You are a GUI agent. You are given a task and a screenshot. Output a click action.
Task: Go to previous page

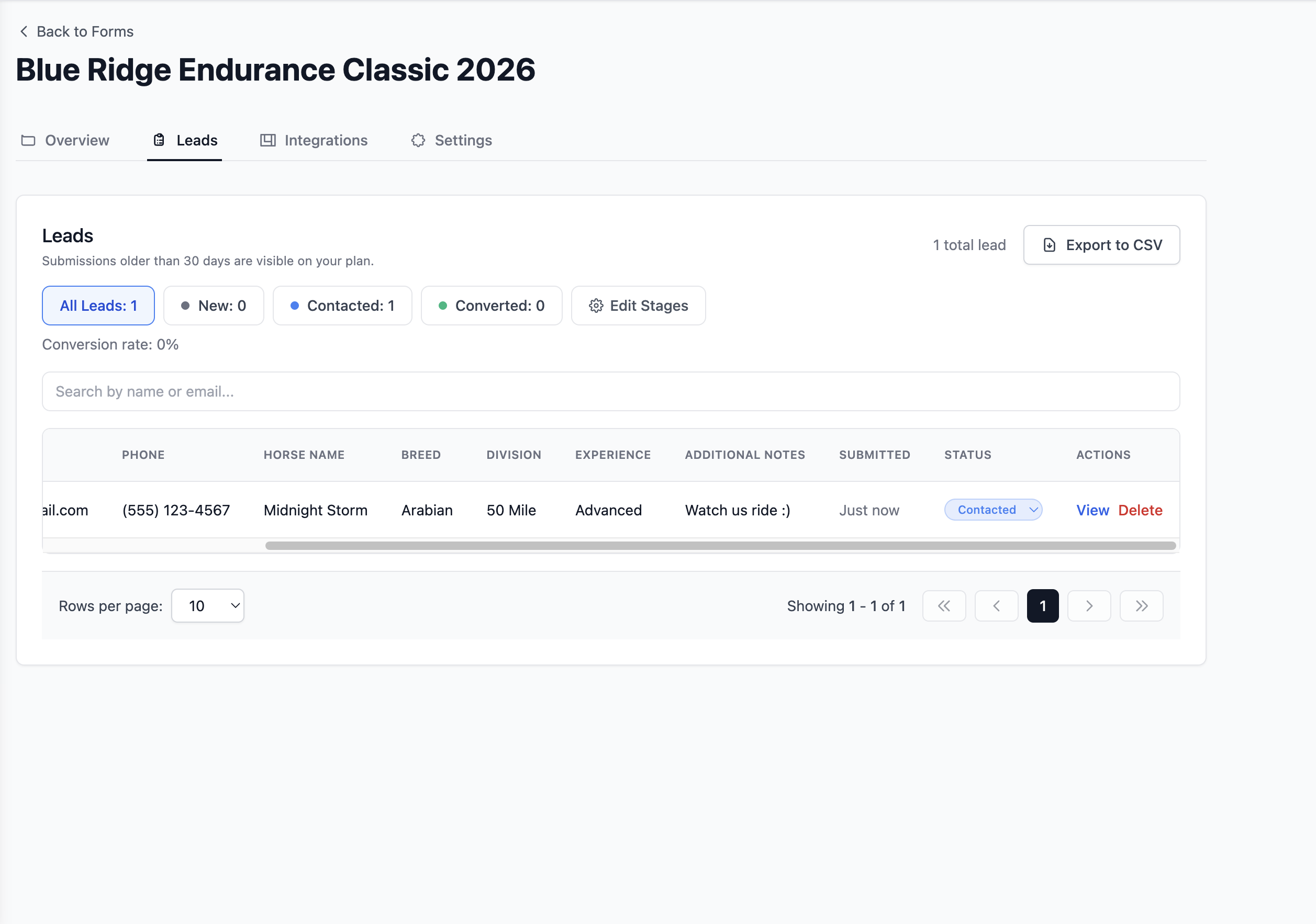tap(996, 606)
